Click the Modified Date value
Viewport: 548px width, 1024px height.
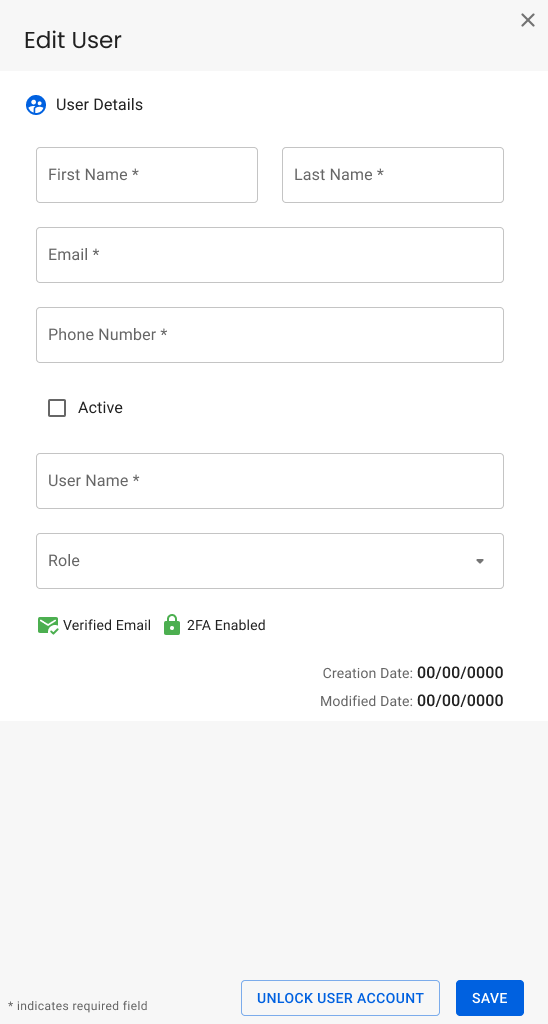coord(460,701)
